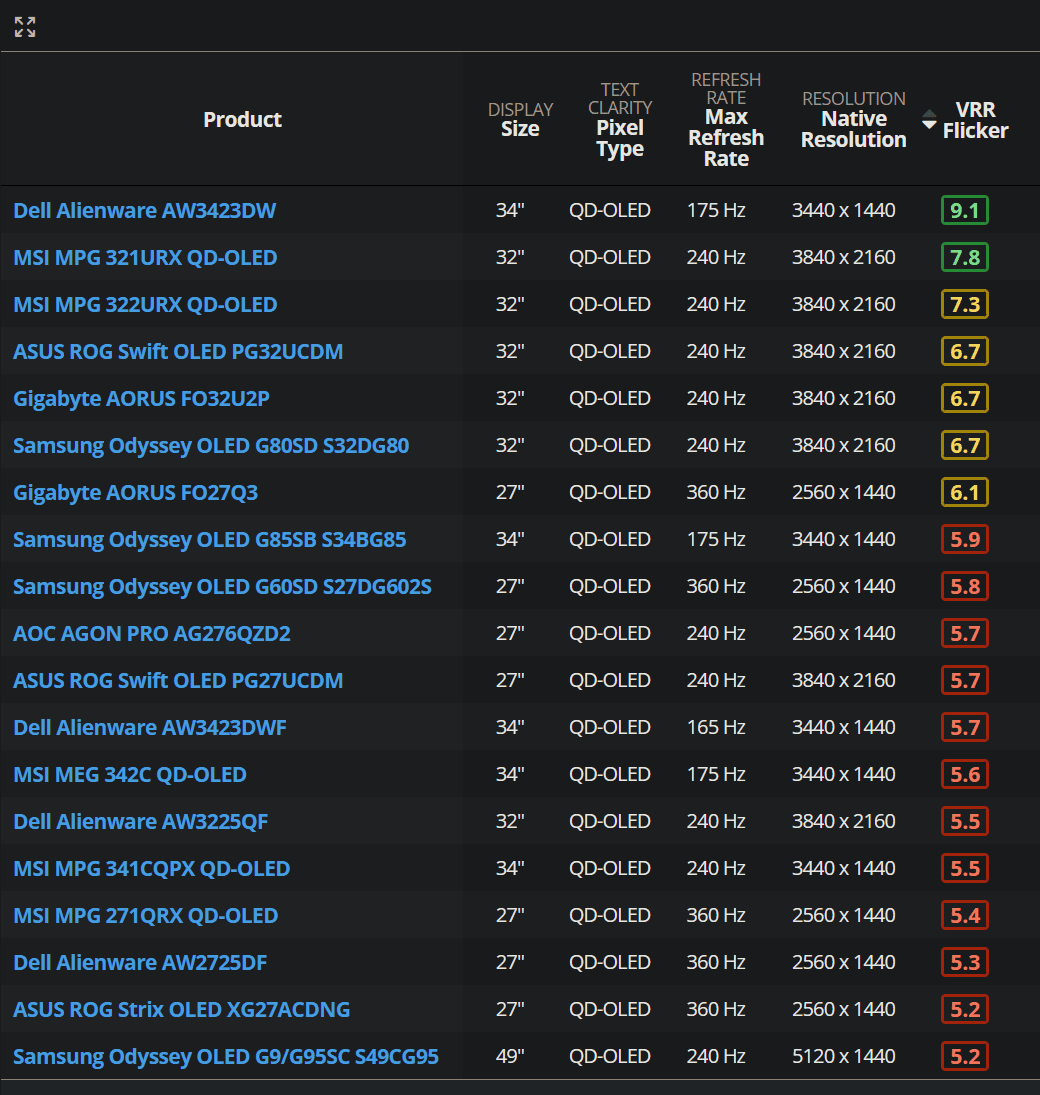Open Samsung Odyssey OLED G80SD S32DG80 link
Viewport: 1040px width, 1095px height.
coord(211,446)
